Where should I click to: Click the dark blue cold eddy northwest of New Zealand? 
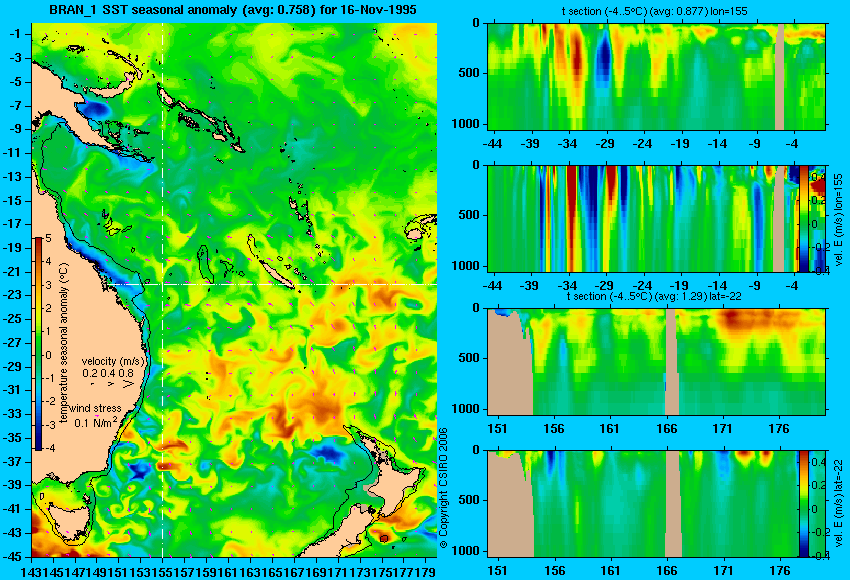pos(326,453)
